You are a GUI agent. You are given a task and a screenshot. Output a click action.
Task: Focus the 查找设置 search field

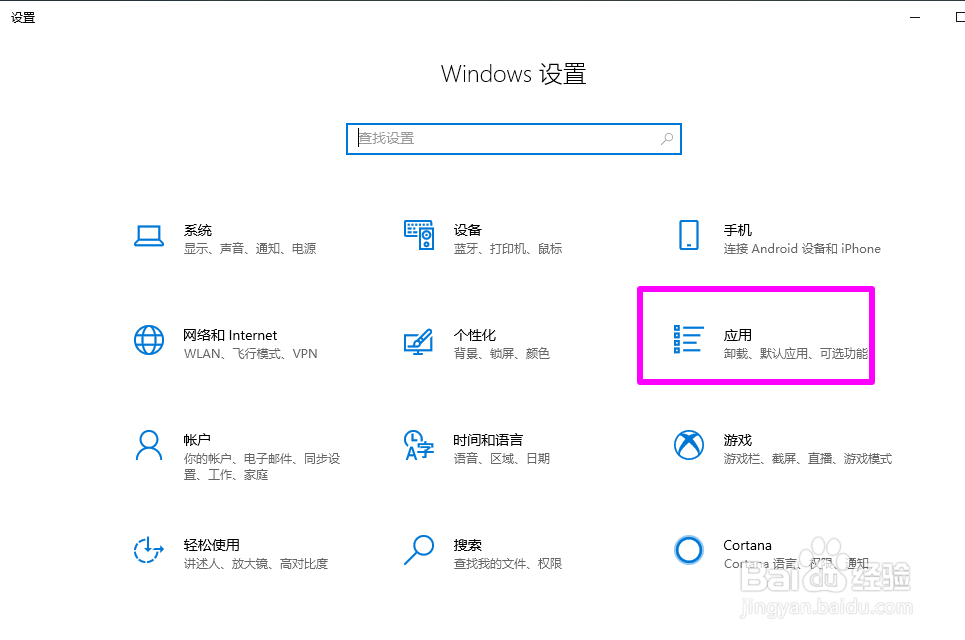click(x=514, y=139)
